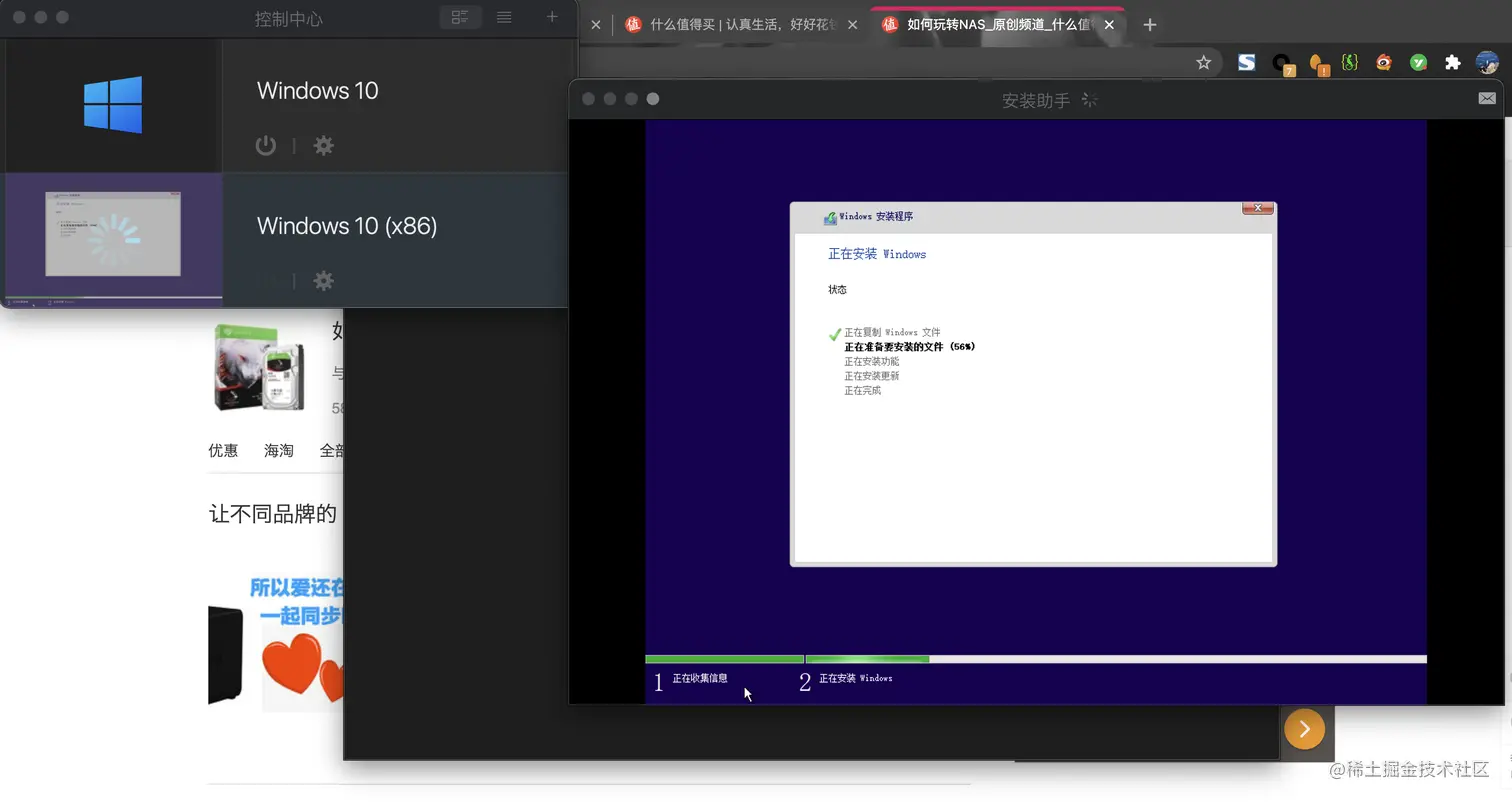
Task: Select the "Windows 10" machine name
Action: point(317,90)
